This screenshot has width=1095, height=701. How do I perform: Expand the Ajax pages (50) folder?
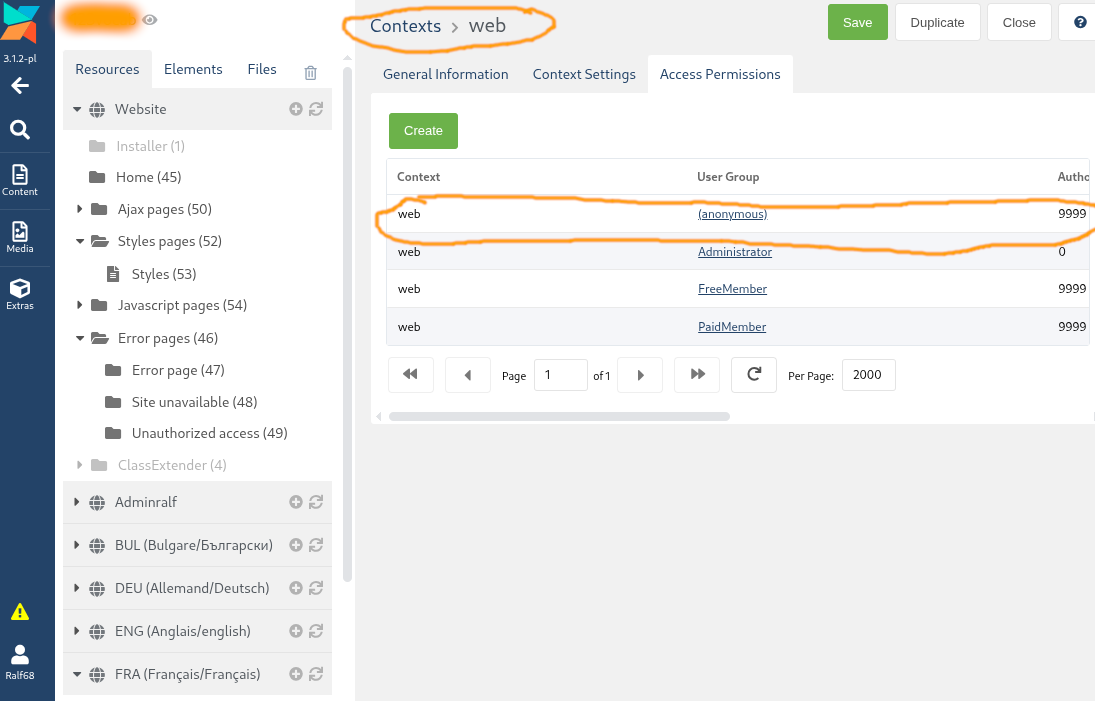click(80, 209)
